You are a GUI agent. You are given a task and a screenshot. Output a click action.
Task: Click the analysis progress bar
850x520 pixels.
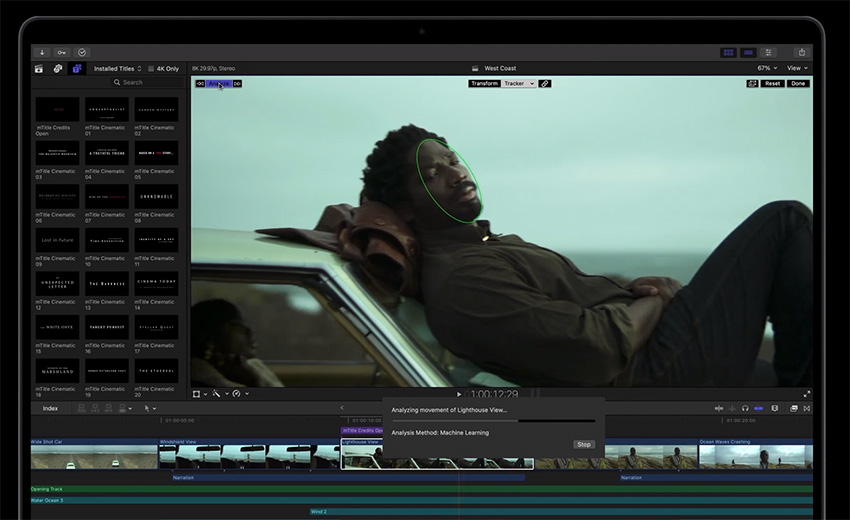pyautogui.click(x=493, y=421)
